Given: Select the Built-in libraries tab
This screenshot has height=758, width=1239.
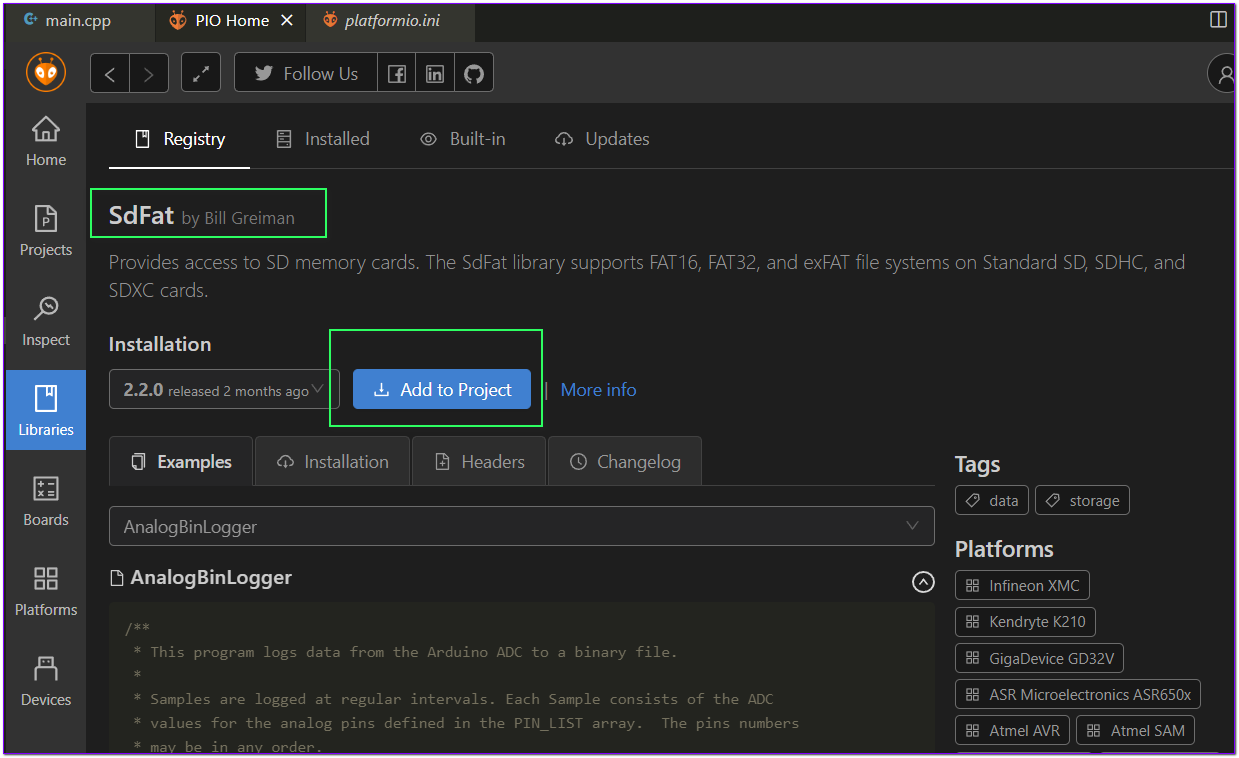Looking at the screenshot, I should pos(463,139).
